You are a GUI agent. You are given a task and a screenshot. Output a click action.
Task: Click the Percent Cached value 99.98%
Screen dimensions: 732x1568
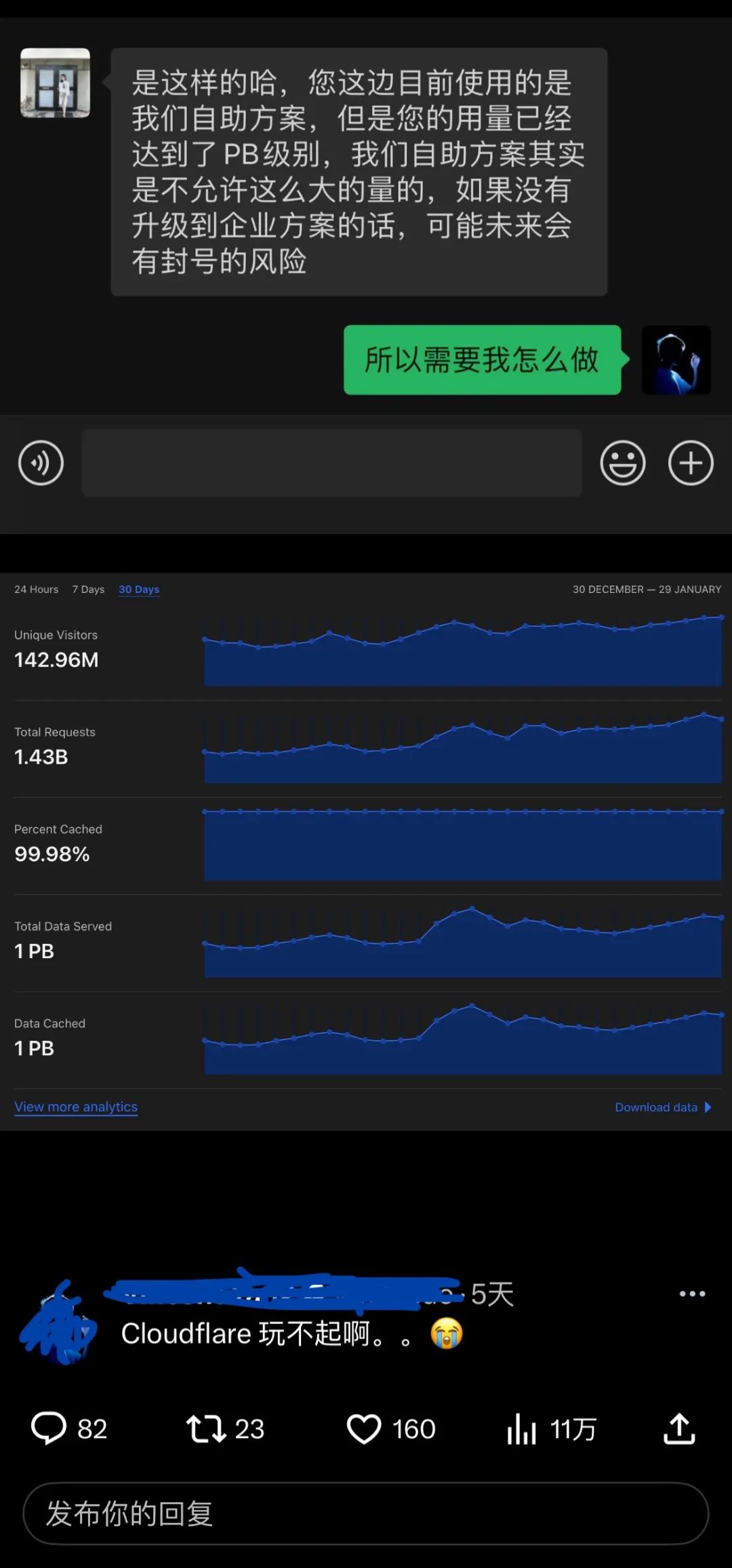(x=52, y=854)
